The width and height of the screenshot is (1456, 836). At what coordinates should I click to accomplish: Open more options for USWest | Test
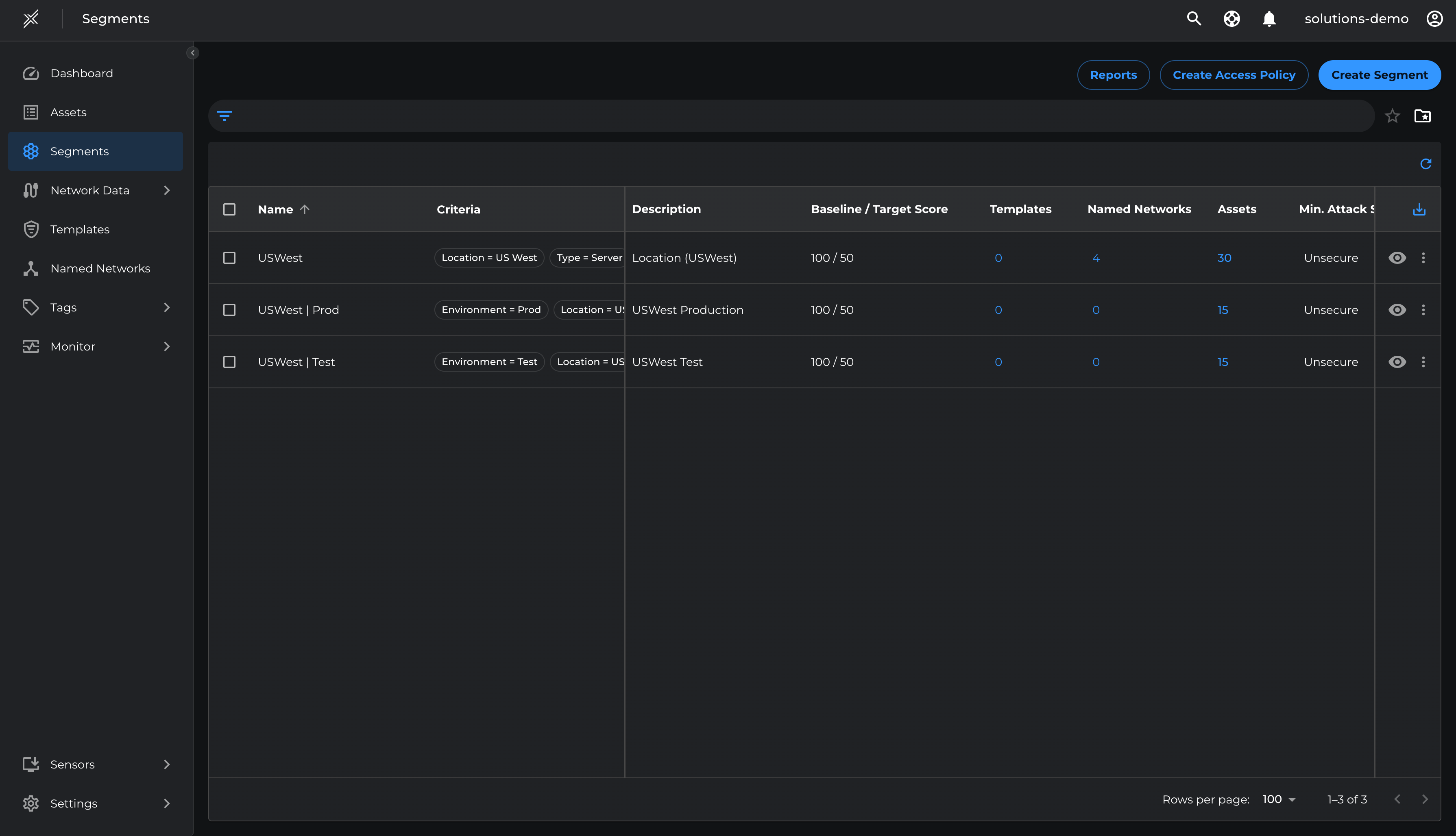tap(1423, 362)
